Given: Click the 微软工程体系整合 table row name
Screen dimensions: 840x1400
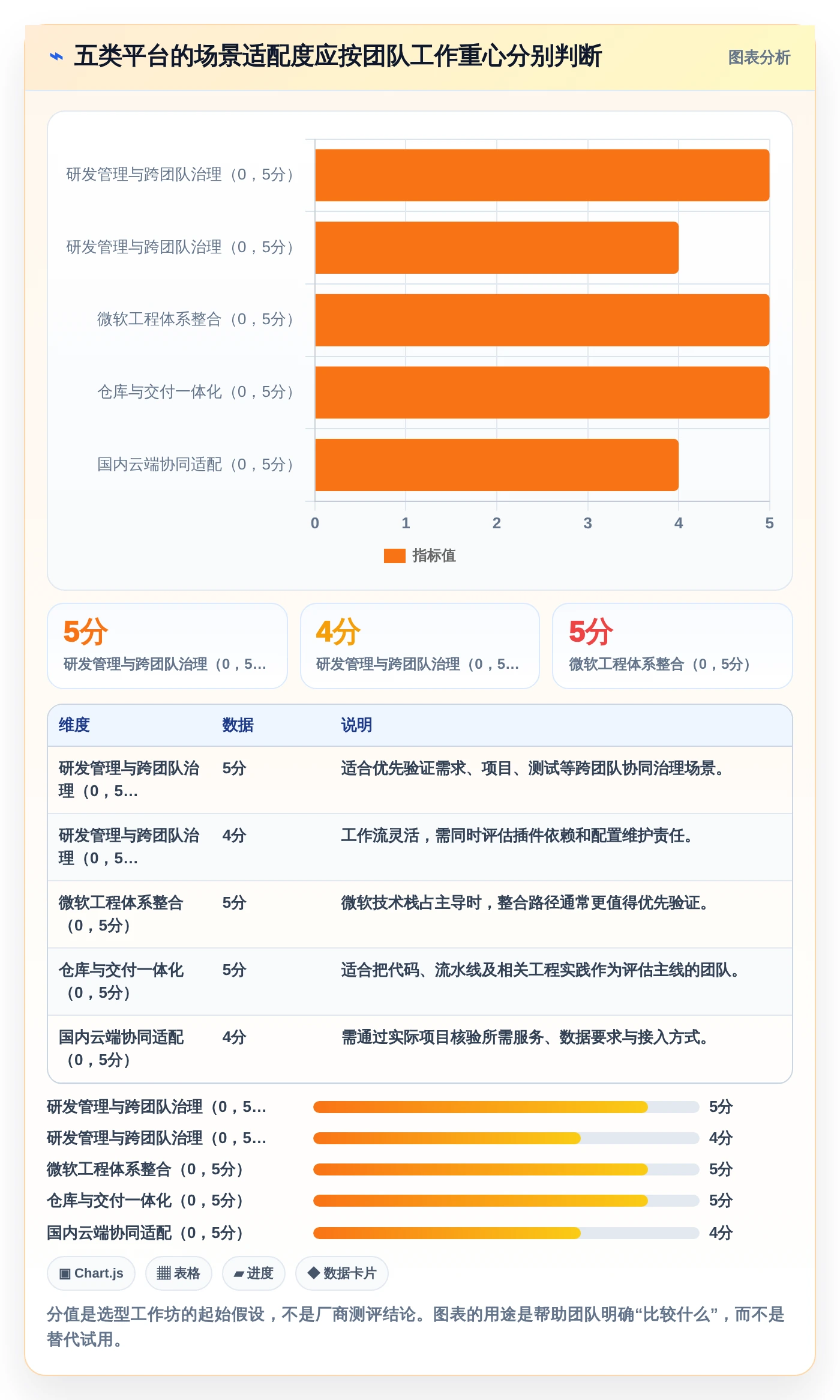Looking at the screenshot, I should point(121,914).
